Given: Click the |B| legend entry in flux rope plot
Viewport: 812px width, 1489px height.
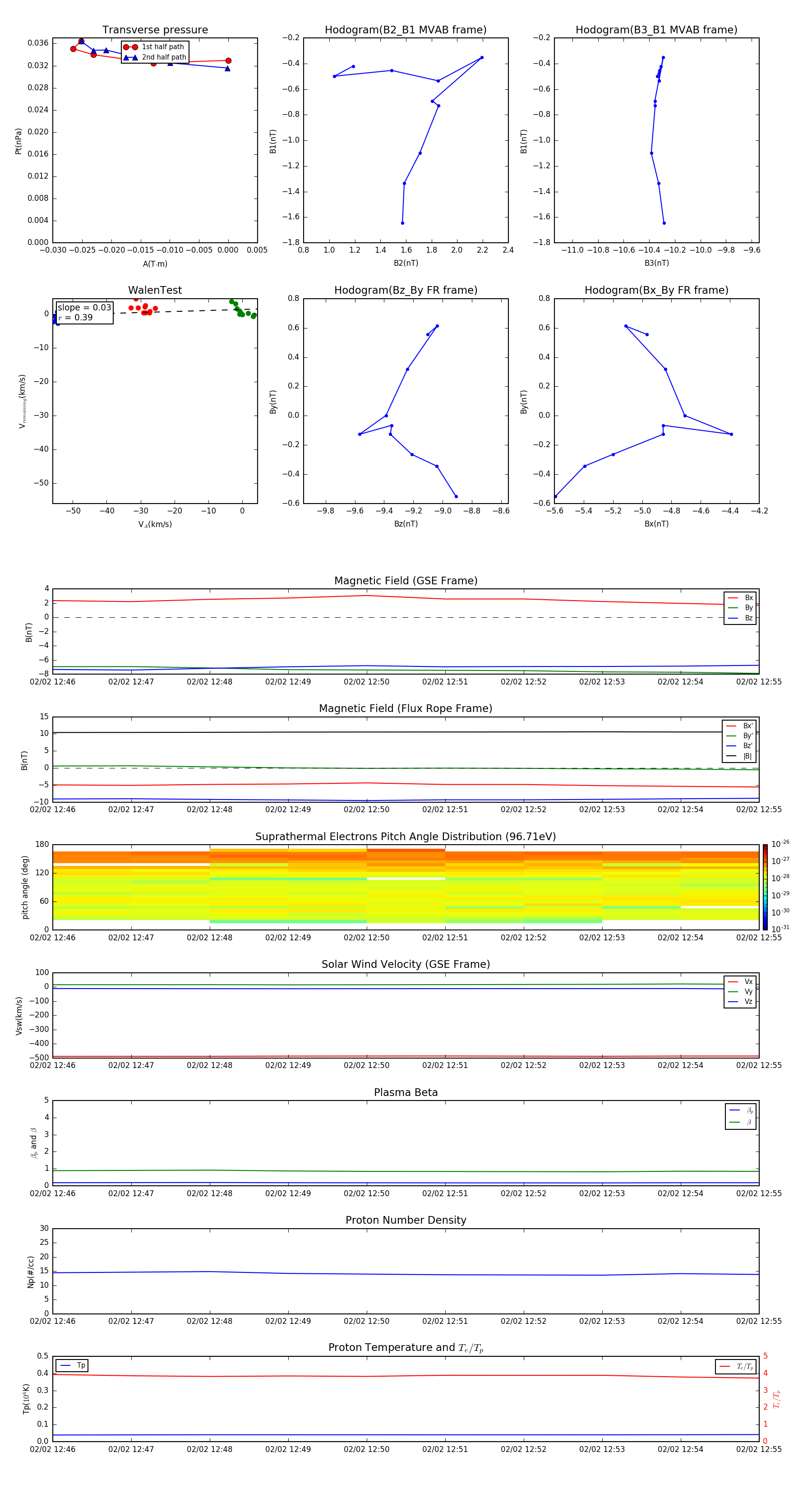Looking at the screenshot, I should pos(740,756).
